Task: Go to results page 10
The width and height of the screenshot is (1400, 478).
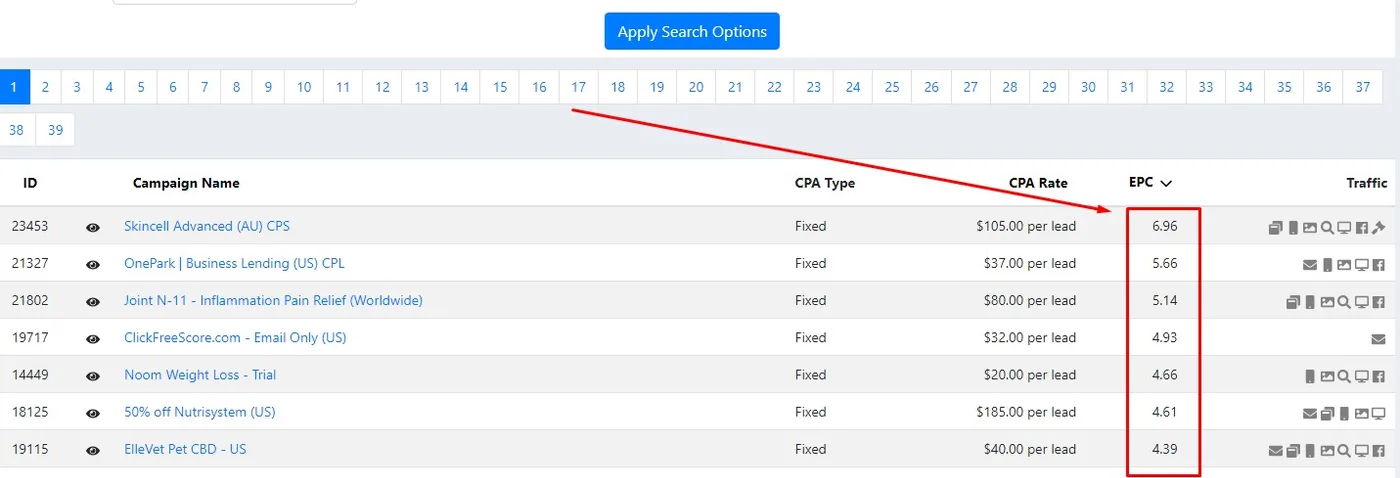Action: coord(304,87)
